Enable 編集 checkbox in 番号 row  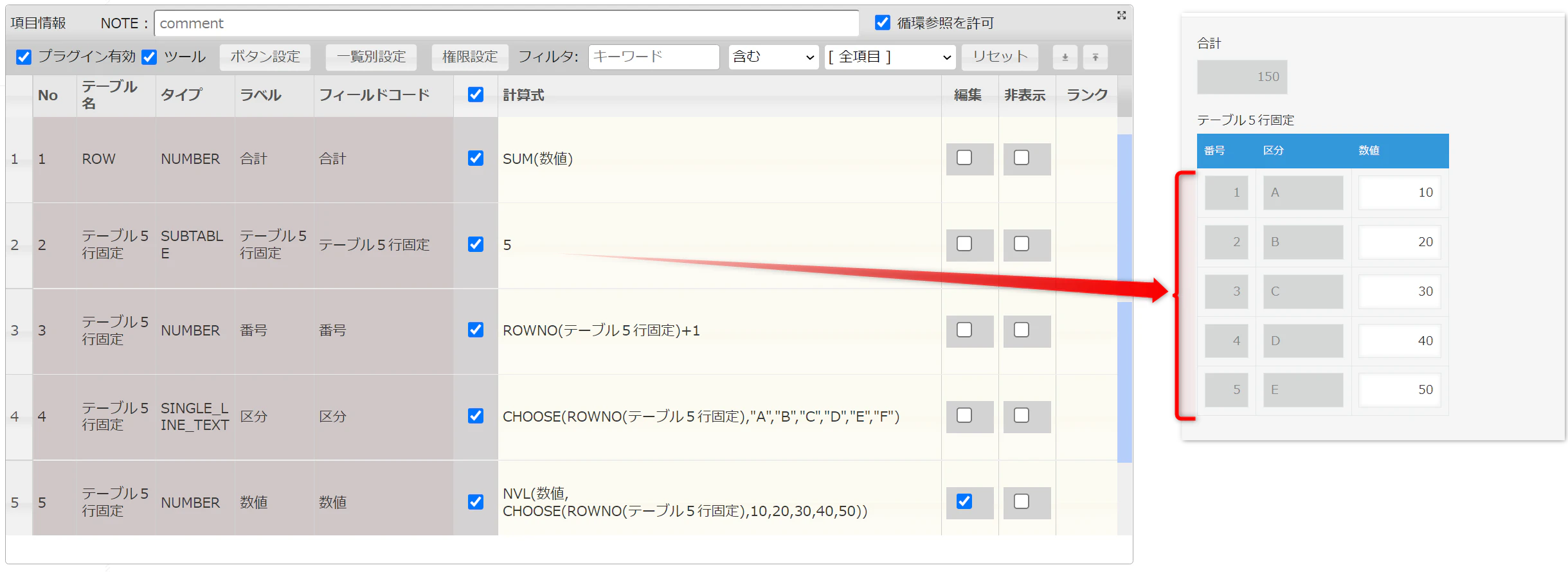[964, 330]
